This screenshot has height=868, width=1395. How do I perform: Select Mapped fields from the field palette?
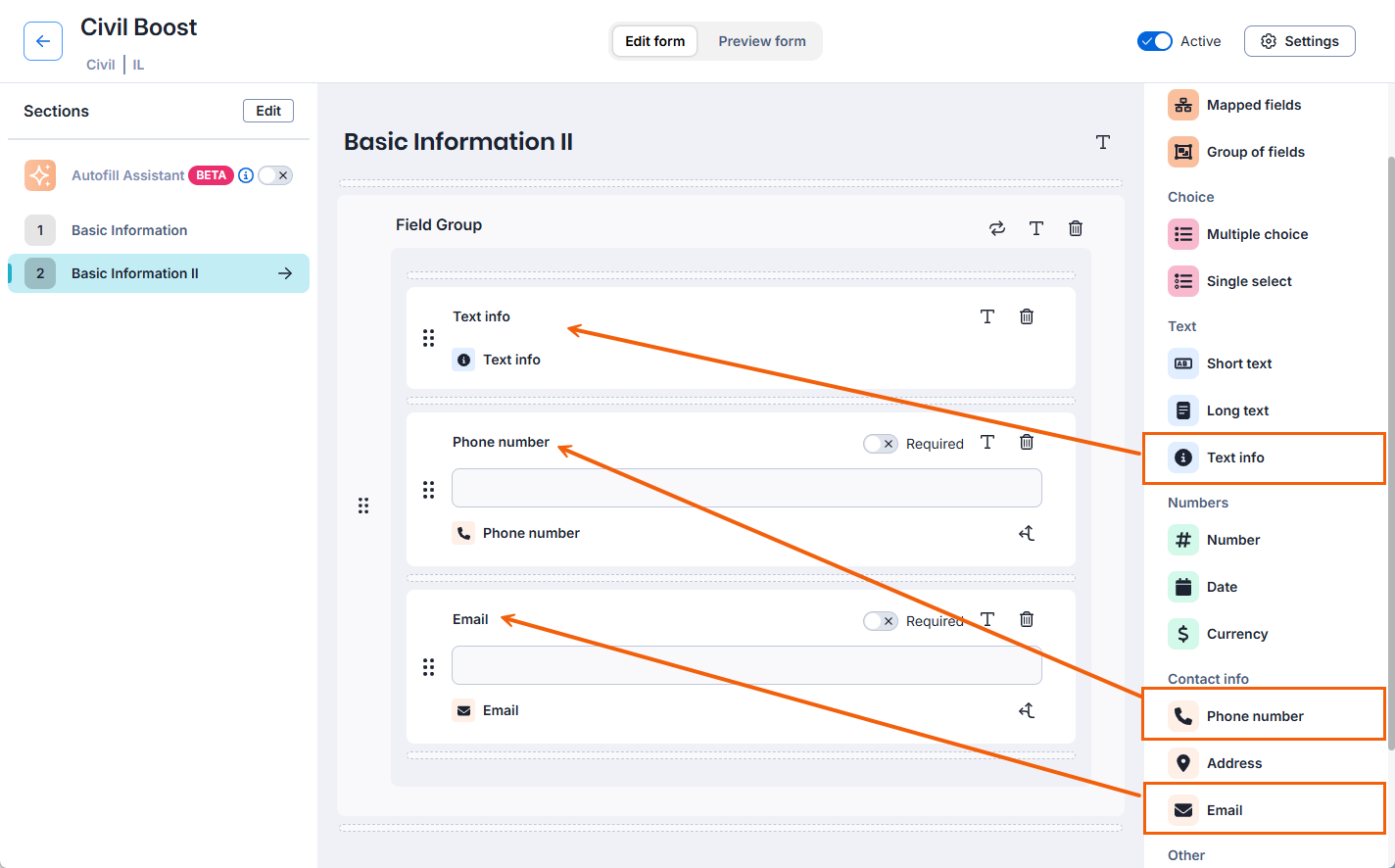1234,105
